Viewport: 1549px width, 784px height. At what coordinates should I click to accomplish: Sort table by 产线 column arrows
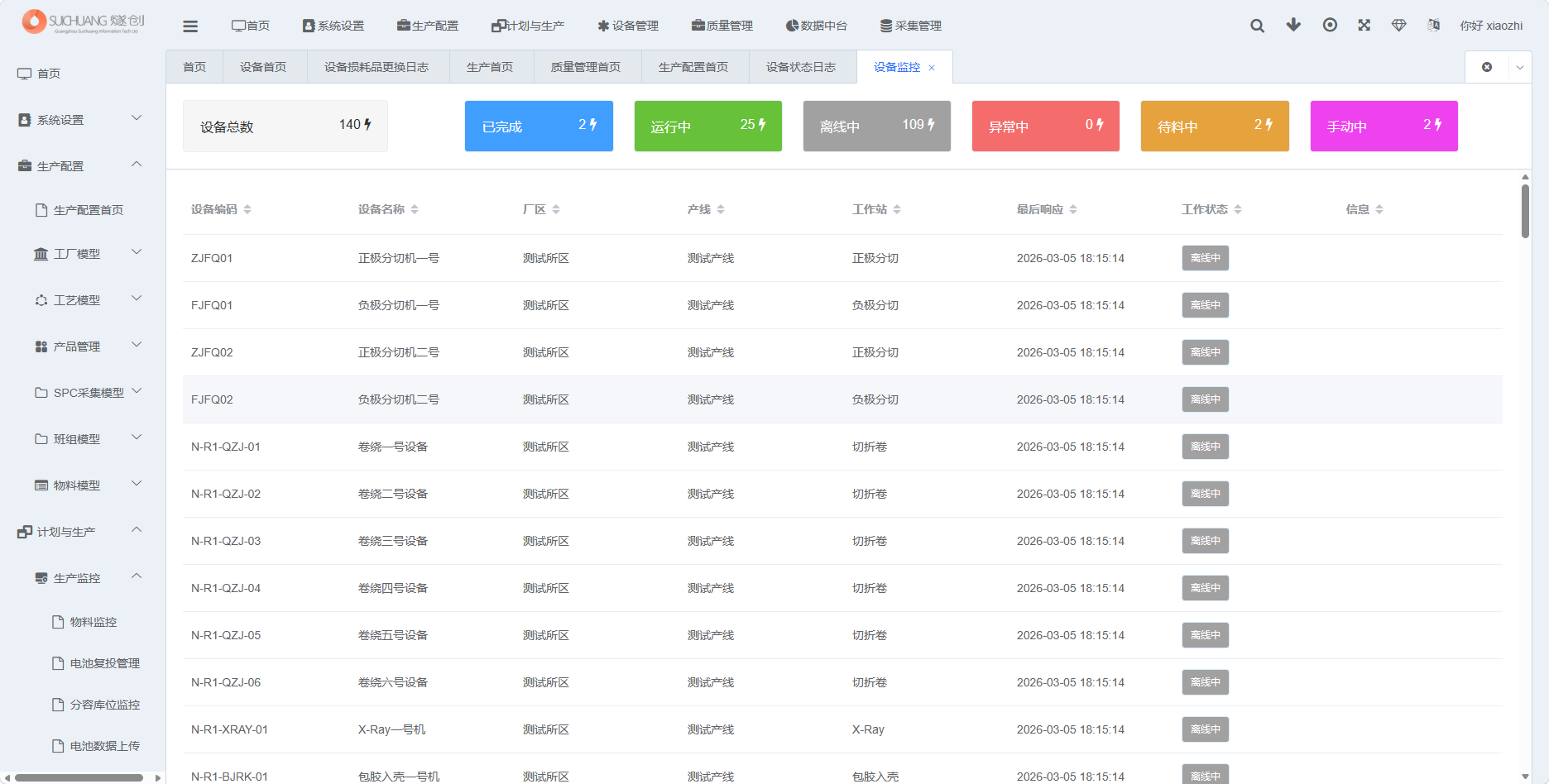pos(721,209)
